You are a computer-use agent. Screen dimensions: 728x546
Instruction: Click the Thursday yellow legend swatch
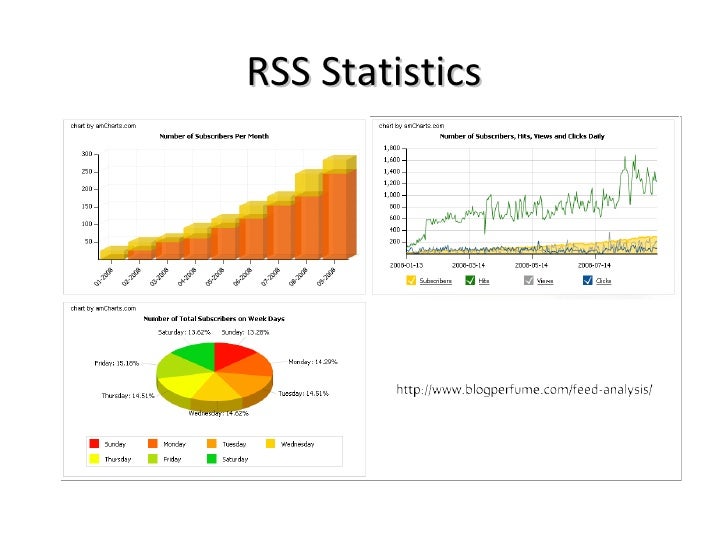tap(94, 459)
